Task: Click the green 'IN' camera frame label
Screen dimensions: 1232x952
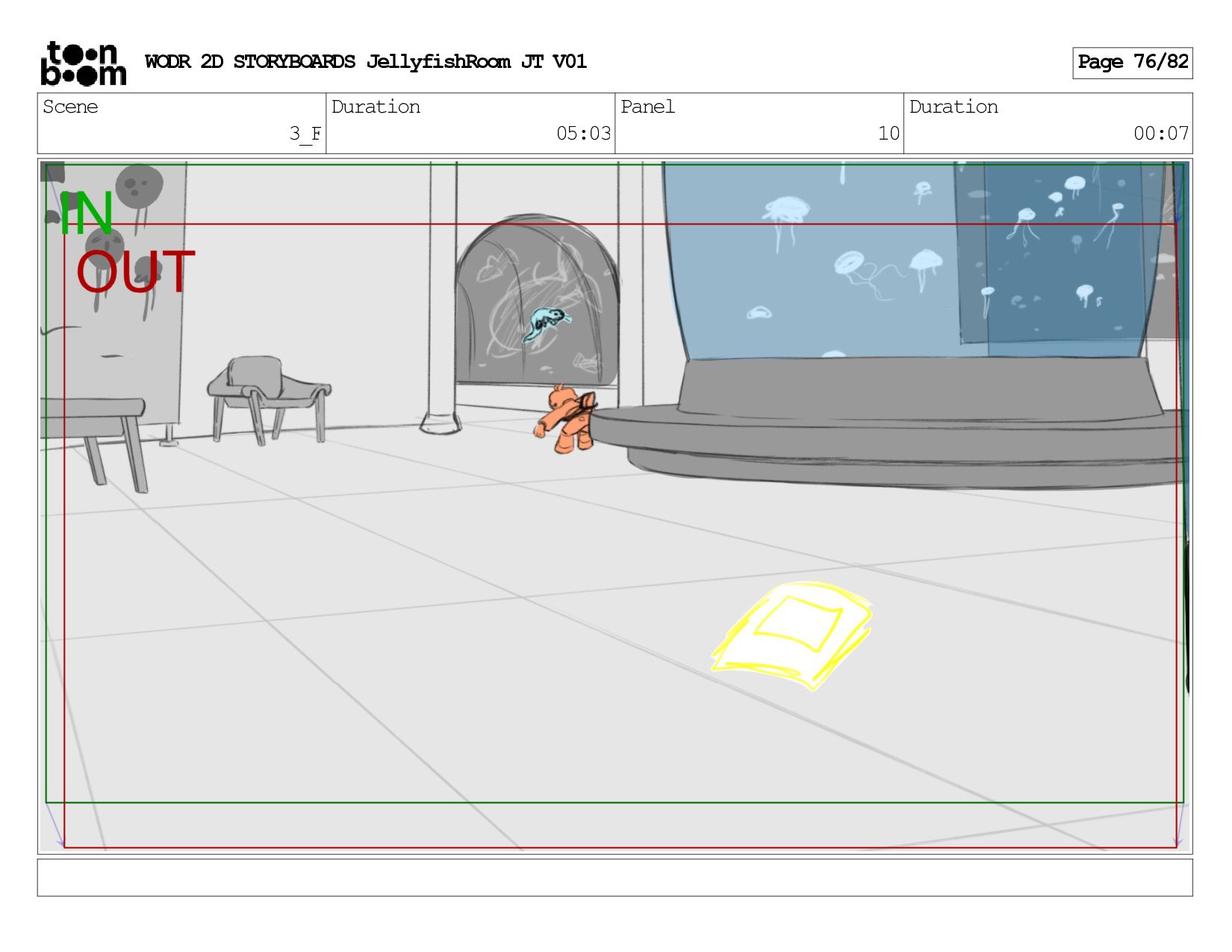Action: tap(86, 214)
